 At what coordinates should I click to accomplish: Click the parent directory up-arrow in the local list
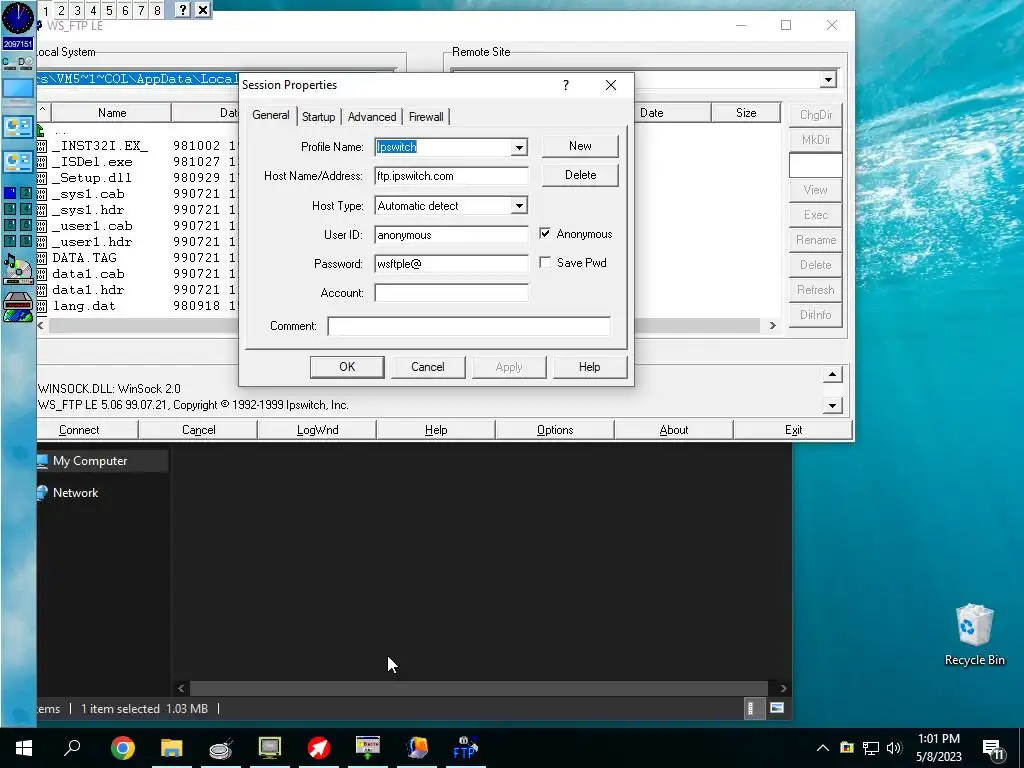40,130
